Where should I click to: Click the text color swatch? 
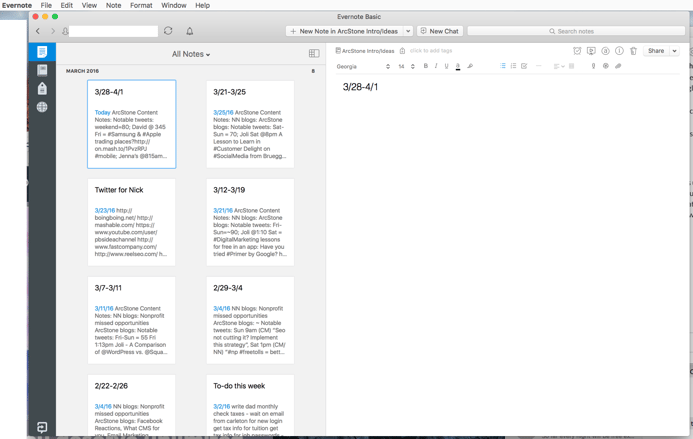click(x=458, y=67)
